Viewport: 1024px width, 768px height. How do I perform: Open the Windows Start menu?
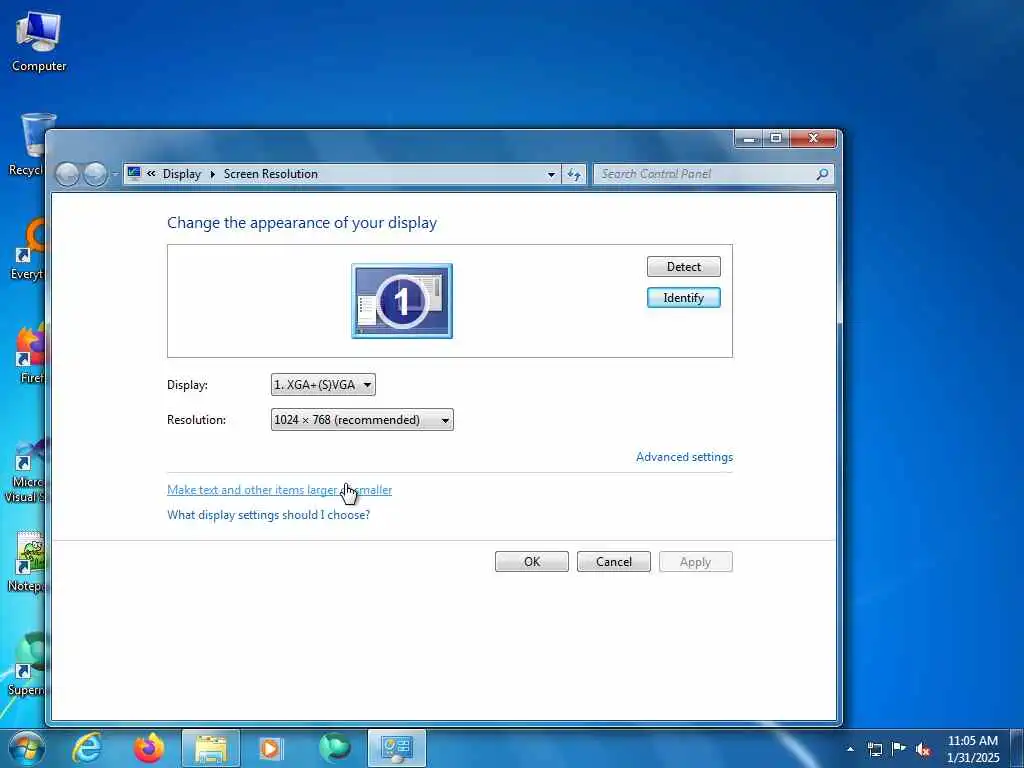(27, 748)
